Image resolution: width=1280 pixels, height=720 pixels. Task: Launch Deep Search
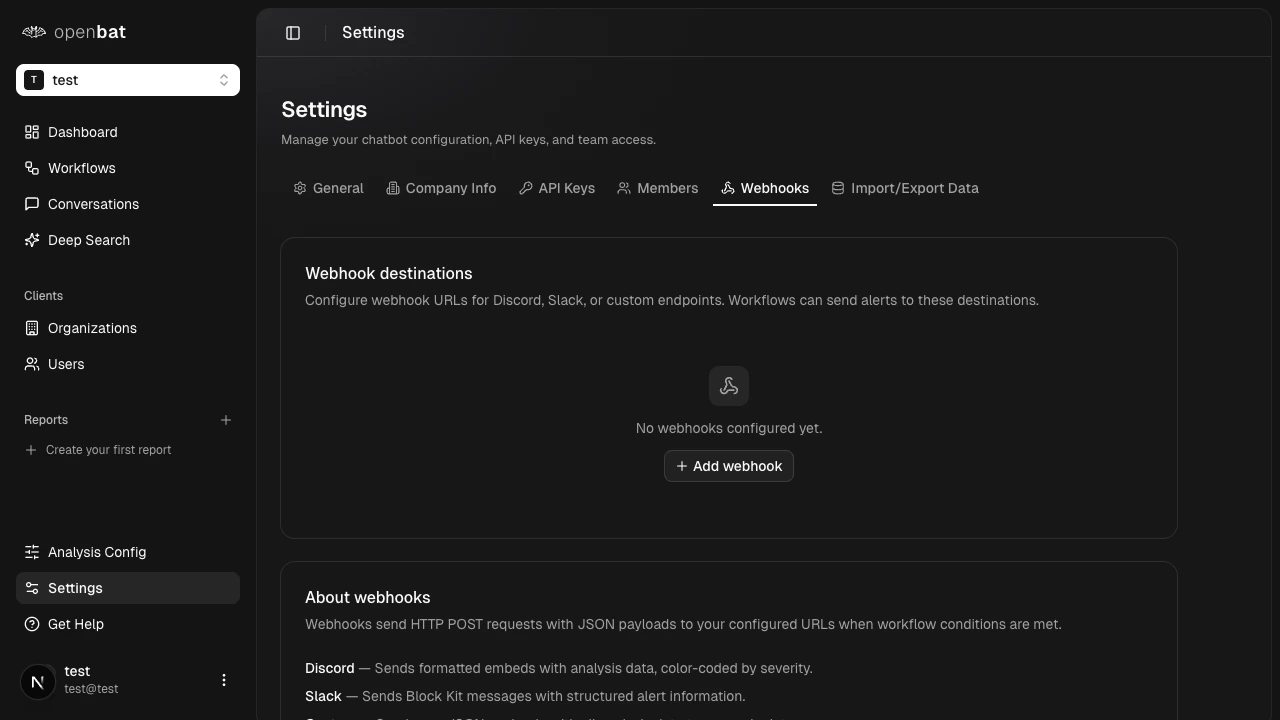pos(88,240)
